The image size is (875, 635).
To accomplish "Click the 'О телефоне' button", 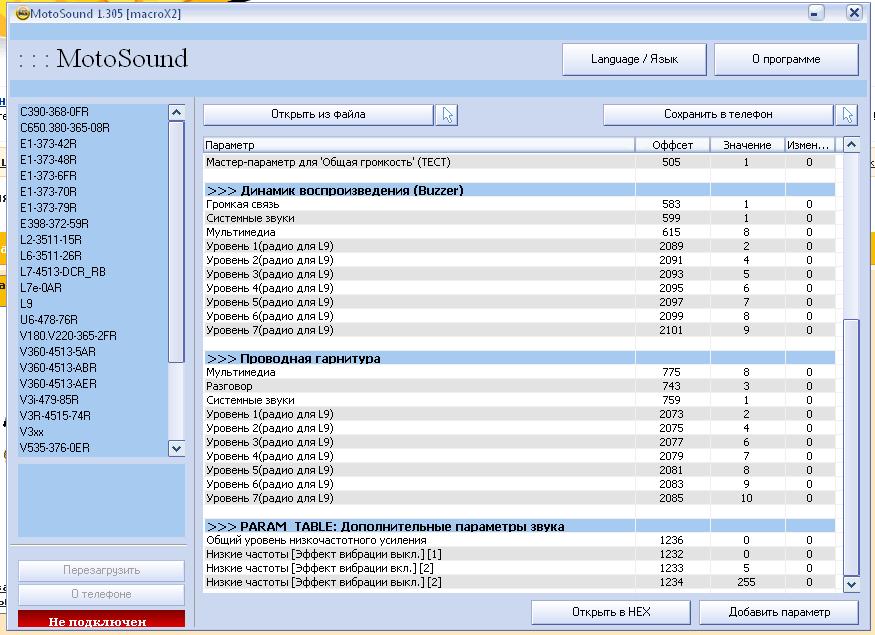I will point(102,594).
